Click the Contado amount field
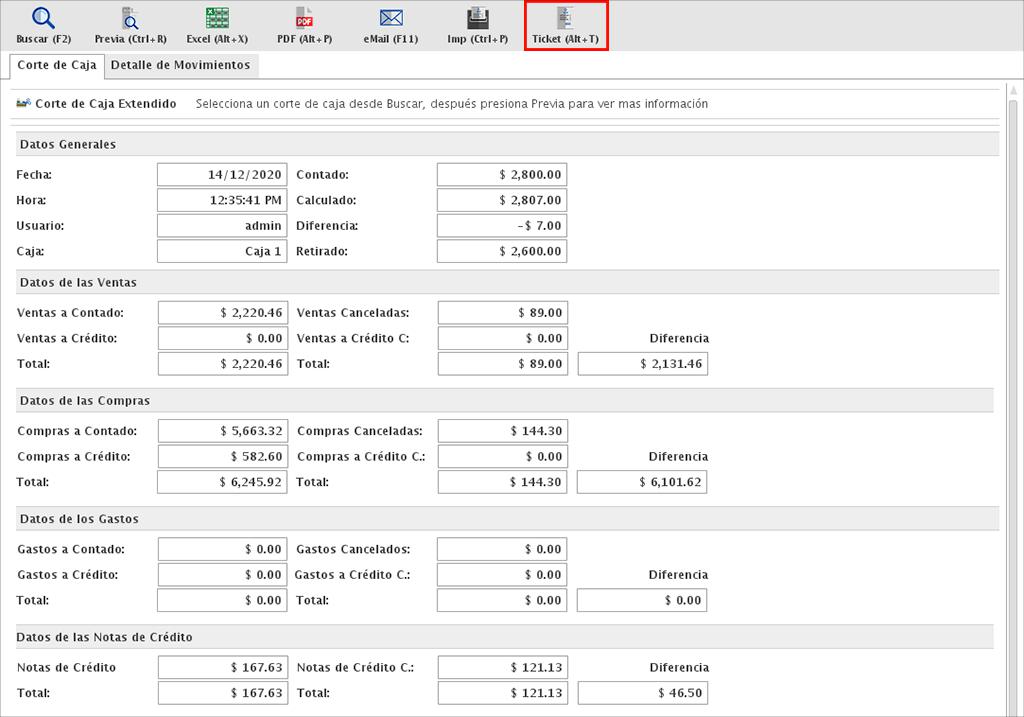This screenshot has height=717, width=1024. tap(502, 174)
